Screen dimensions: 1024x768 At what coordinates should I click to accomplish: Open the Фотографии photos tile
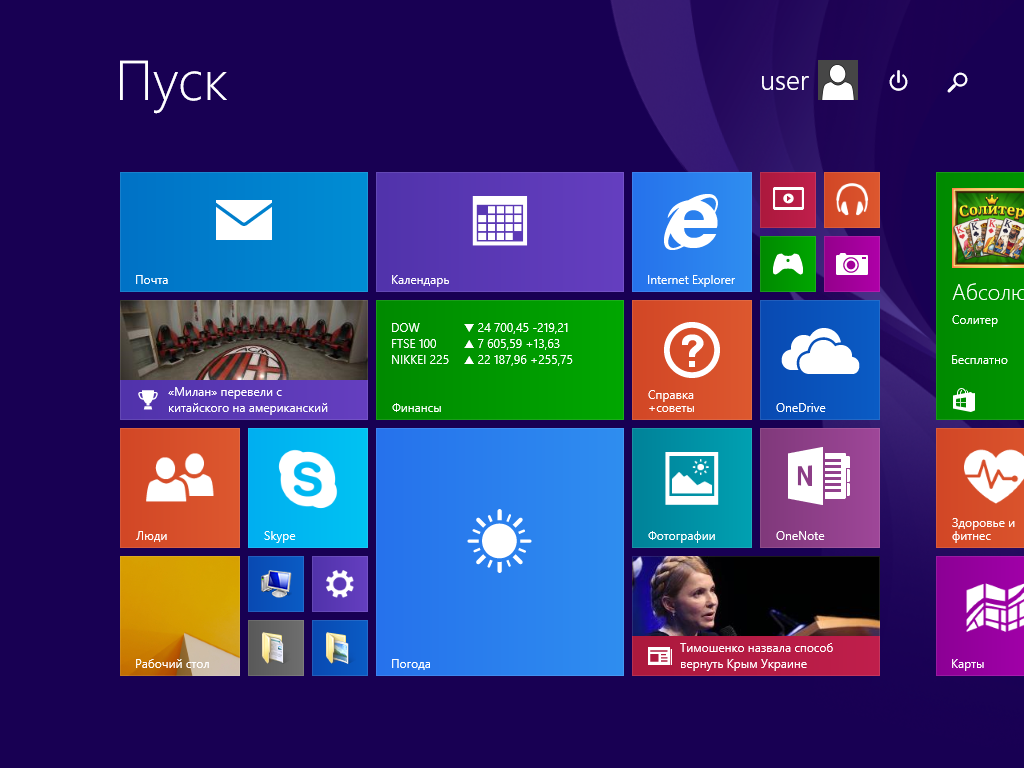click(692, 488)
